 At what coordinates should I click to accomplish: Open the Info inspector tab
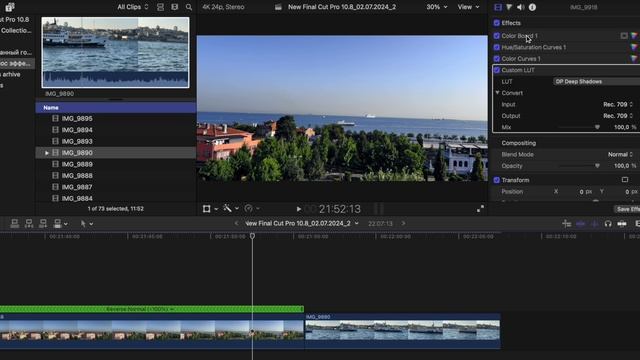tap(532, 7)
